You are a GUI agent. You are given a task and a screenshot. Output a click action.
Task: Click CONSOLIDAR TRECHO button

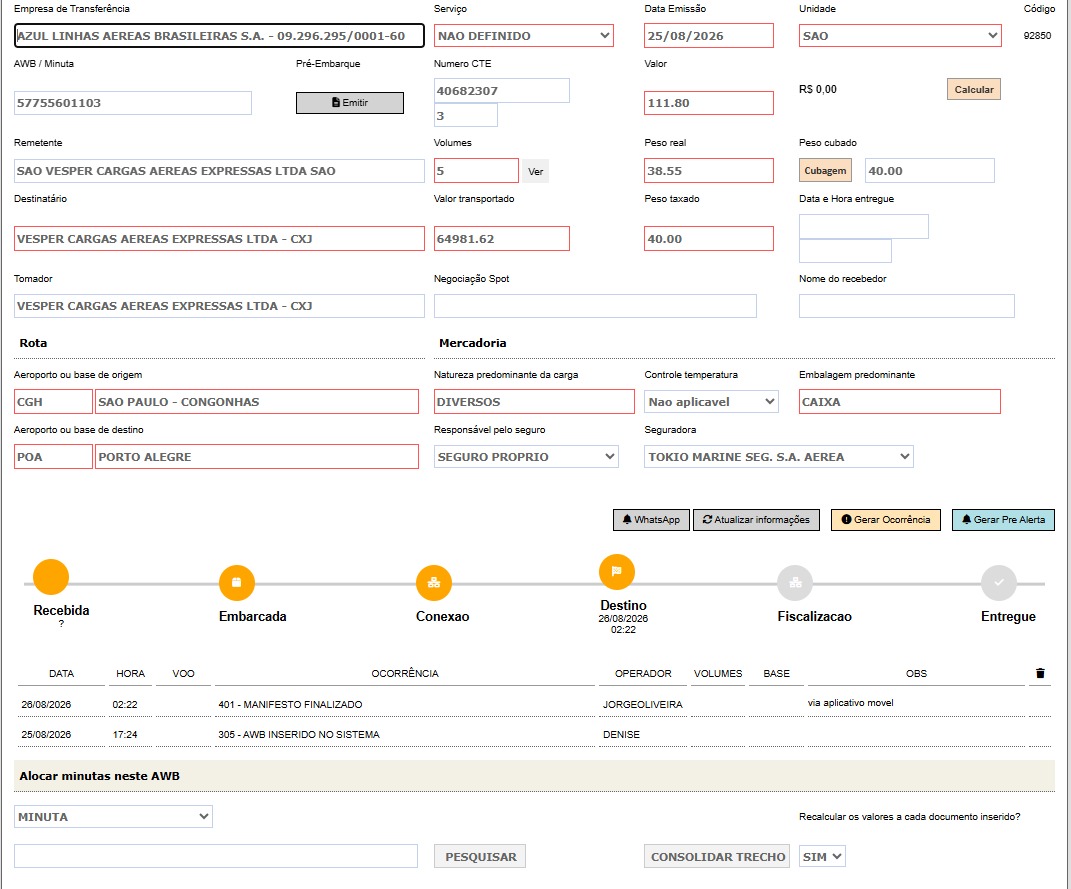[718, 856]
